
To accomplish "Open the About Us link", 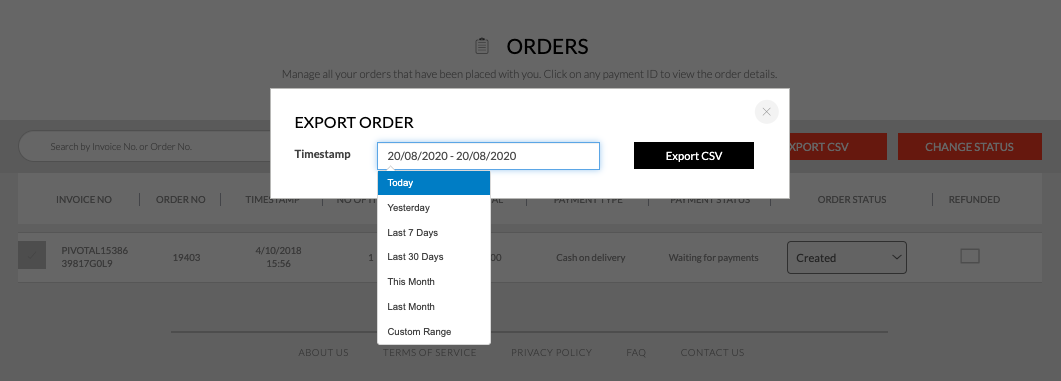I will [x=323, y=353].
